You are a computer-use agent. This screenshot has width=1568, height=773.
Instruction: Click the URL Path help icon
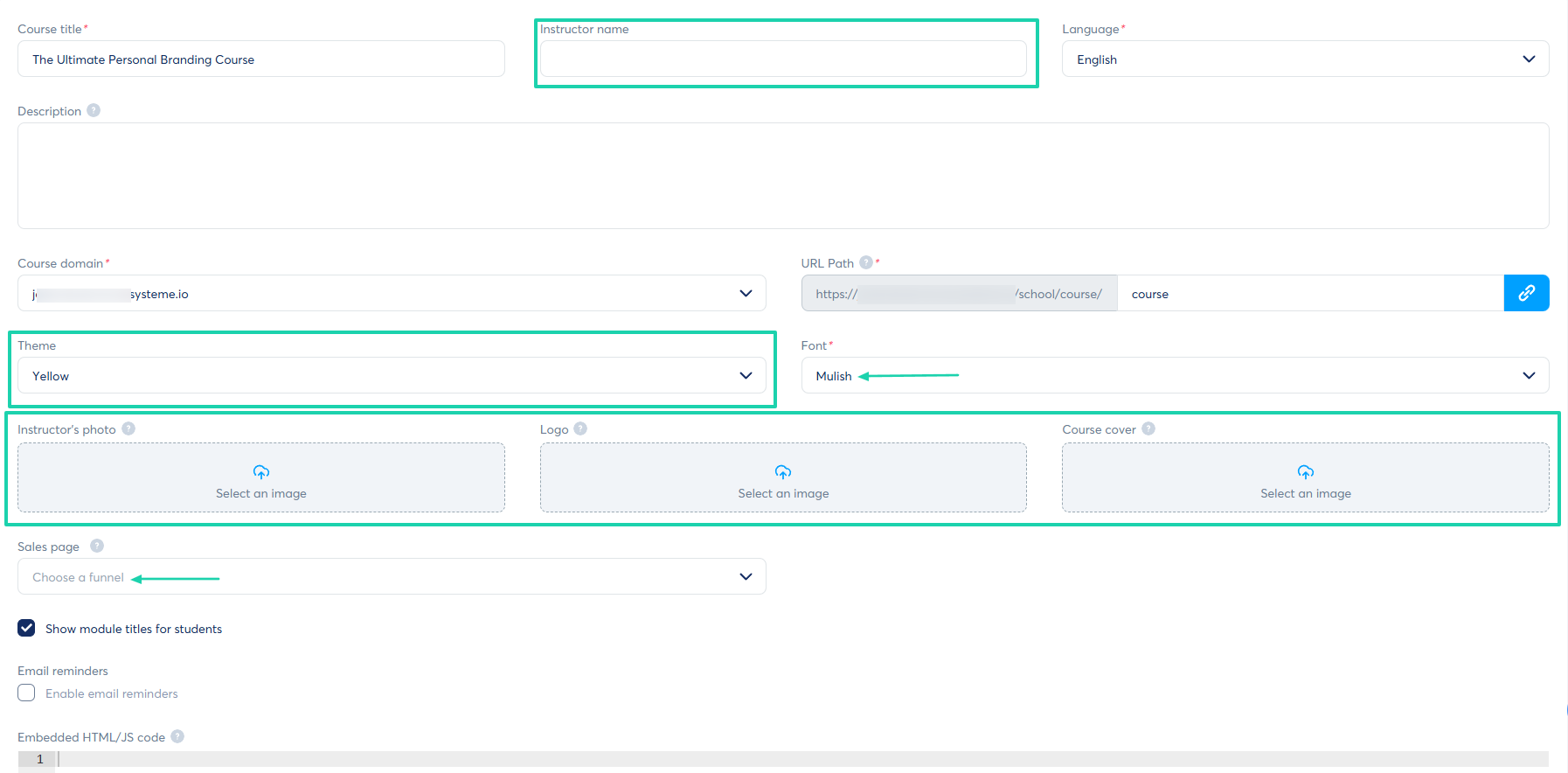(866, 262)
